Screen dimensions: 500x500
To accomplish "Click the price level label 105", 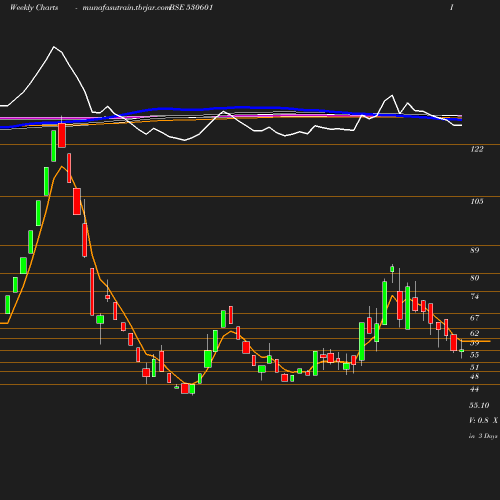I will pyautogui.click(x=477, y=201).
